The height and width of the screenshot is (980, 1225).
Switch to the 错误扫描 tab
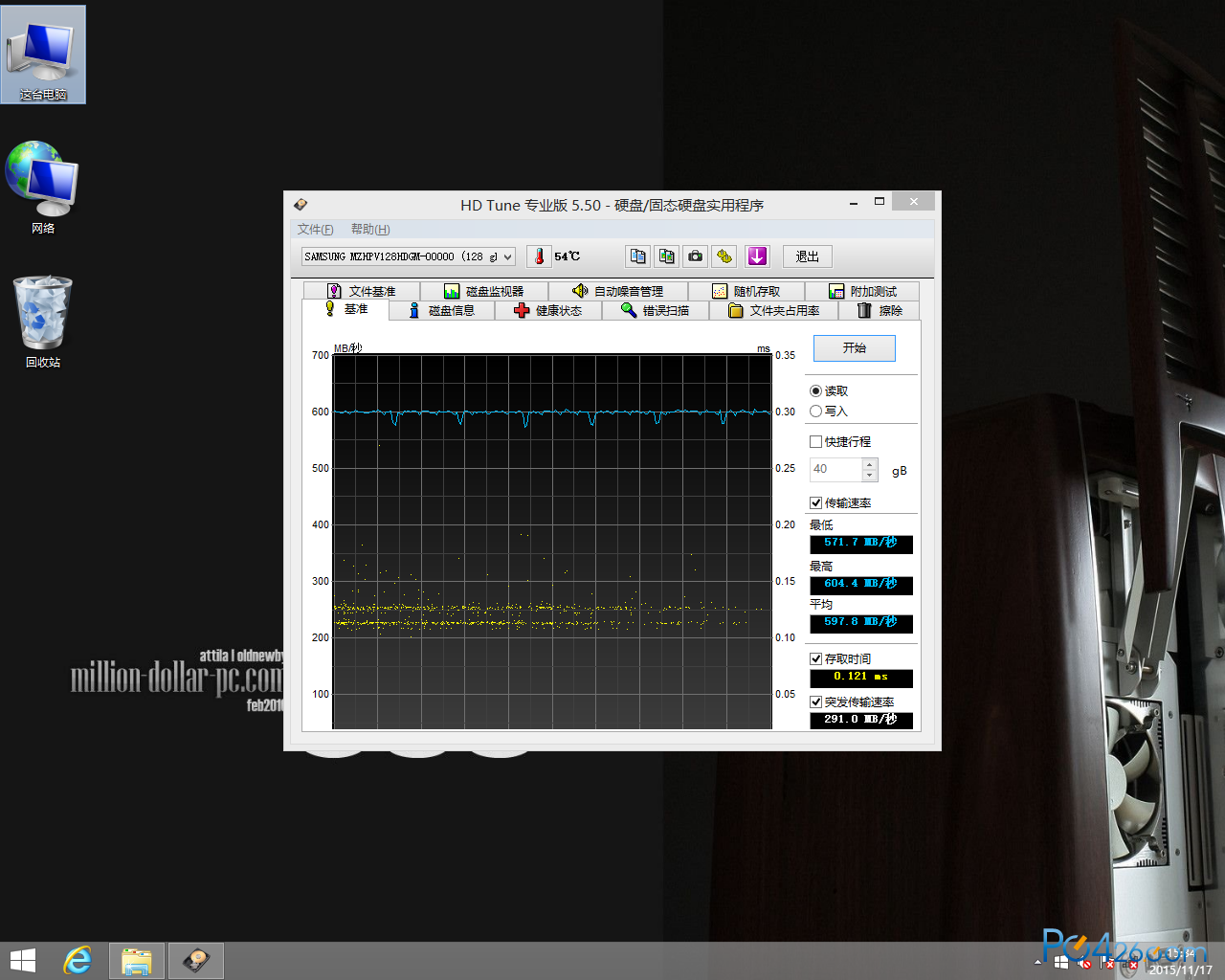pyautogui.click(x=656, y=310)
